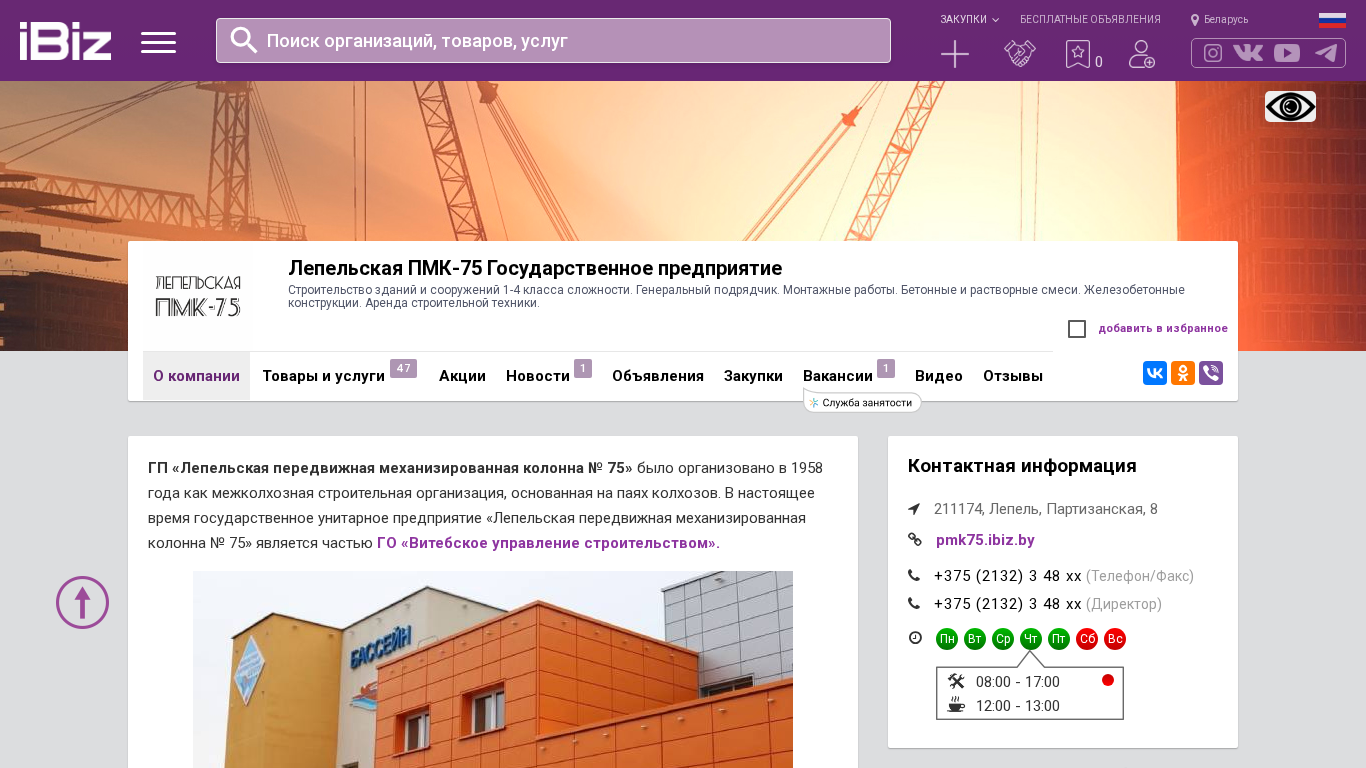1366x768 pixels.
Task: Click the organization search input field
Action: pos(553,40)
